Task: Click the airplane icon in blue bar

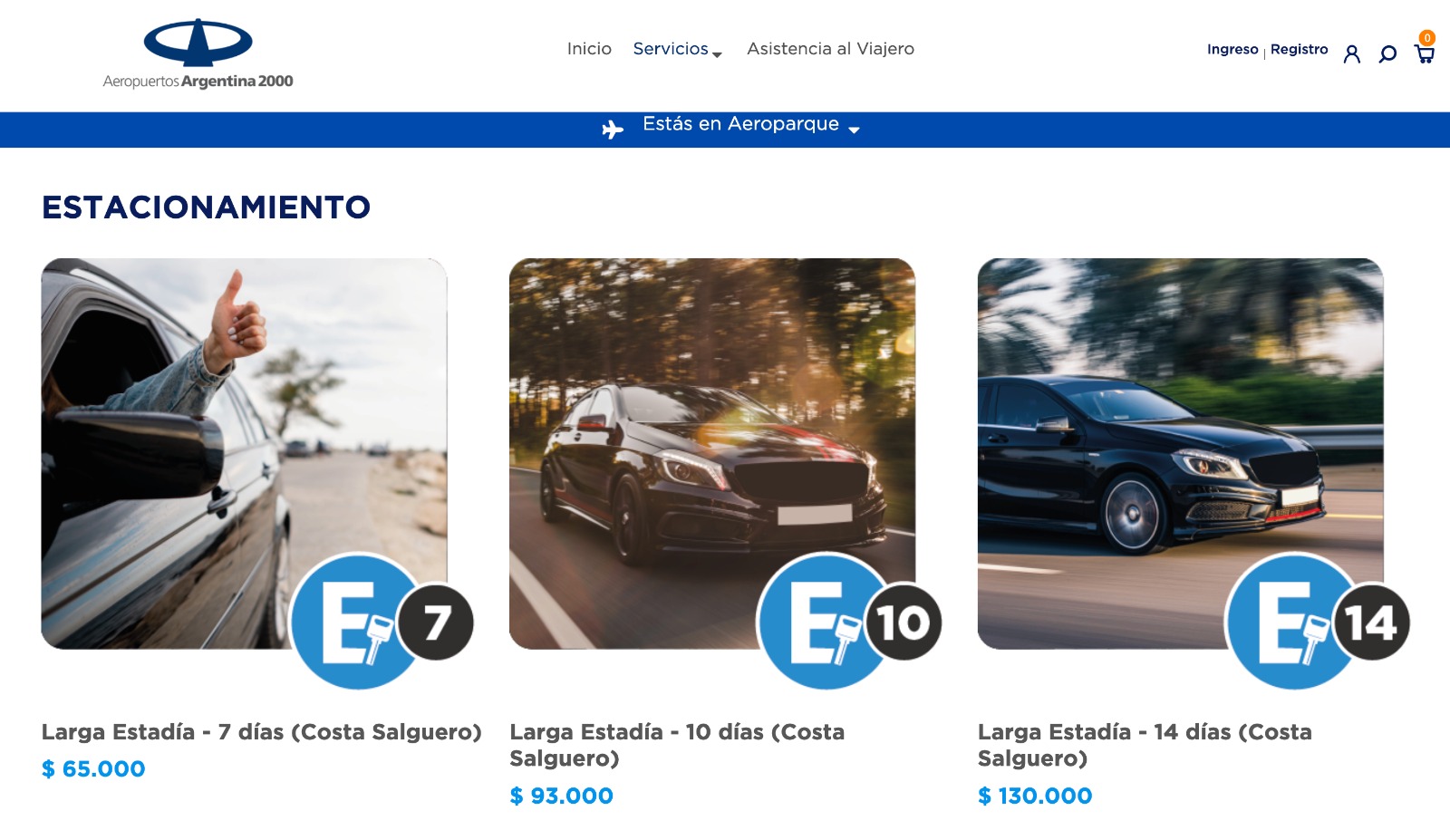Action: point(613,130)
